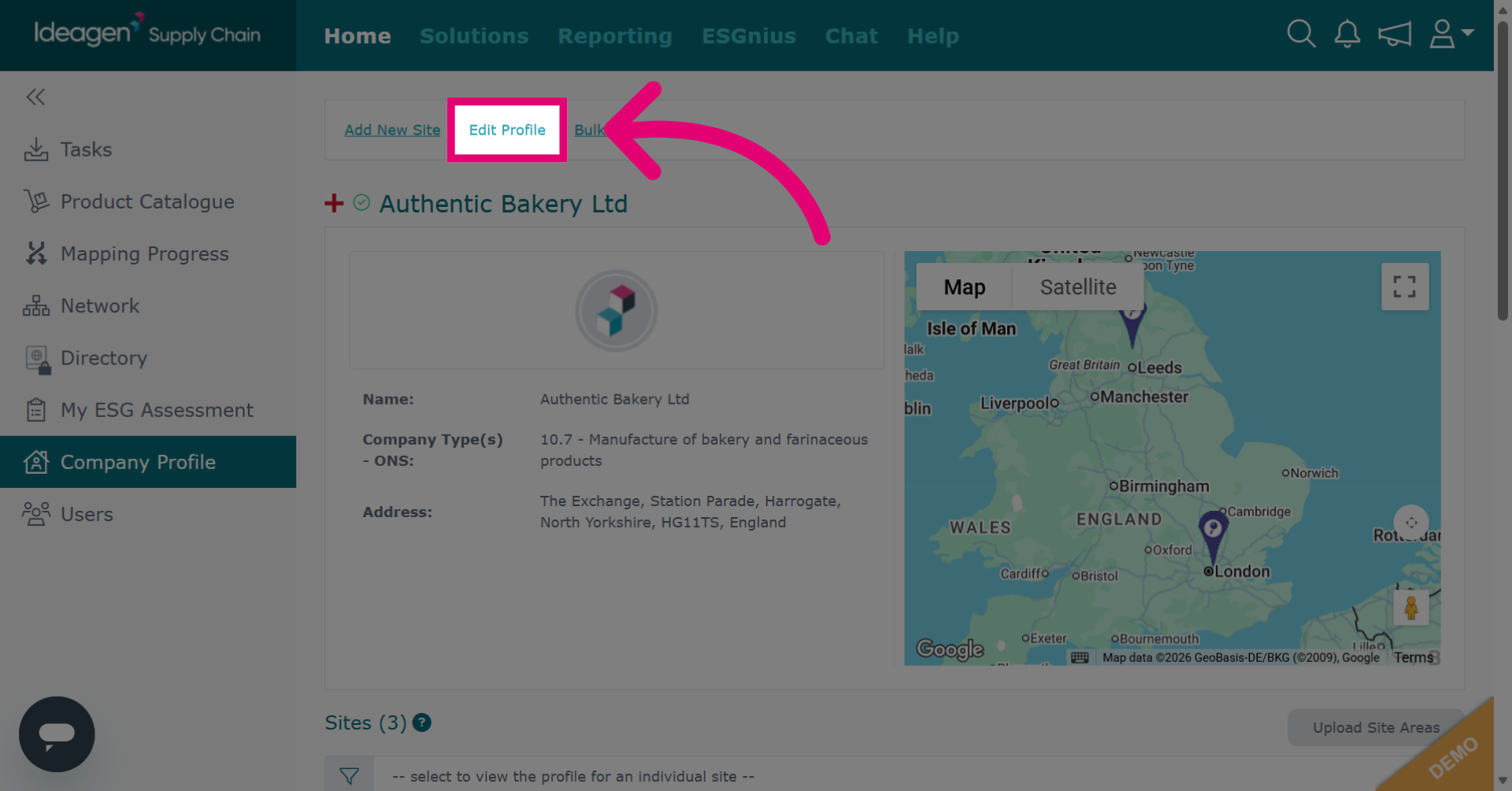The width and height of the screenshot is (1512, 791).
Task: Click the Edit Profile link
Action: pyautogui.click(x=507, y=130)
